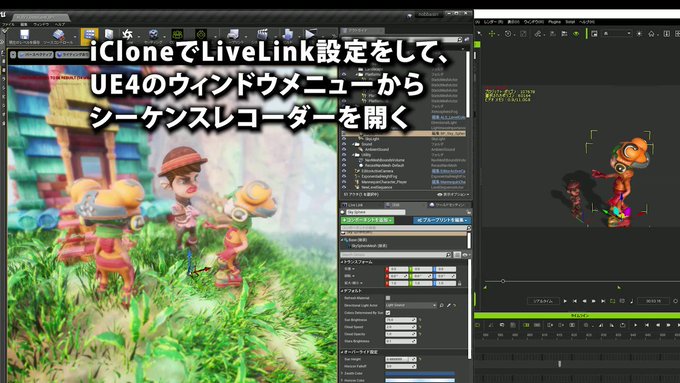Select the iClone arrow selection tool
680x383 pixels.
pos(480,33)
